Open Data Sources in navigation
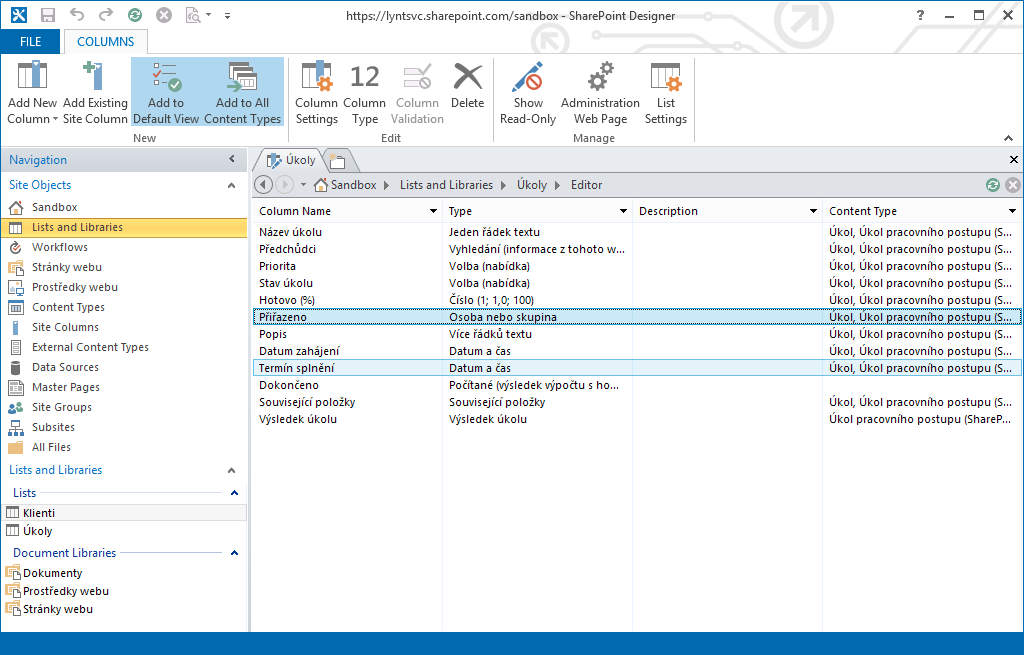 point(124,367)
